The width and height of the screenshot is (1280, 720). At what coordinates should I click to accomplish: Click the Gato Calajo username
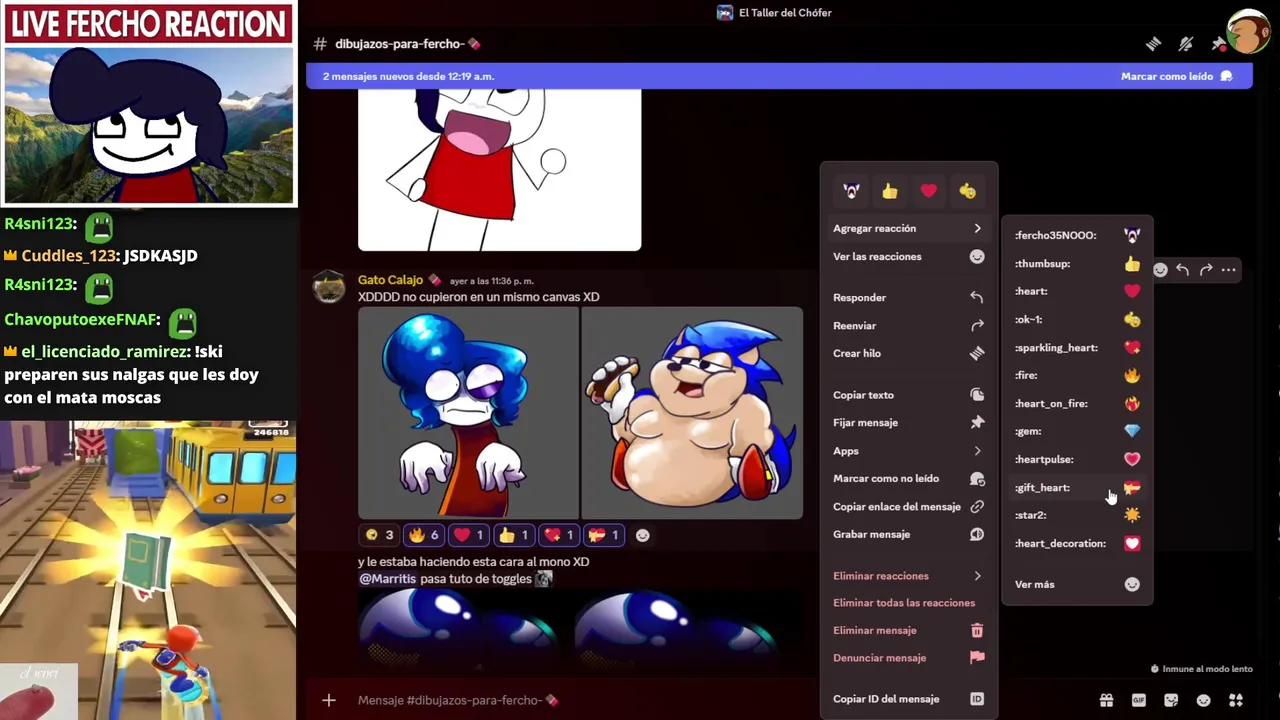point(390,280)
